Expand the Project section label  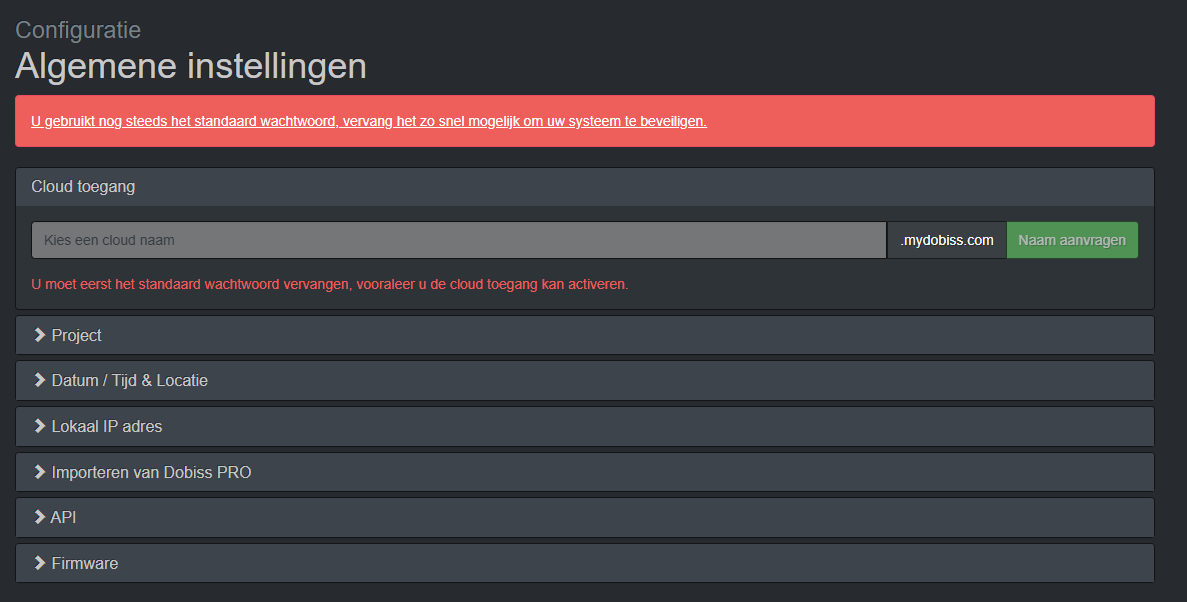77,335
